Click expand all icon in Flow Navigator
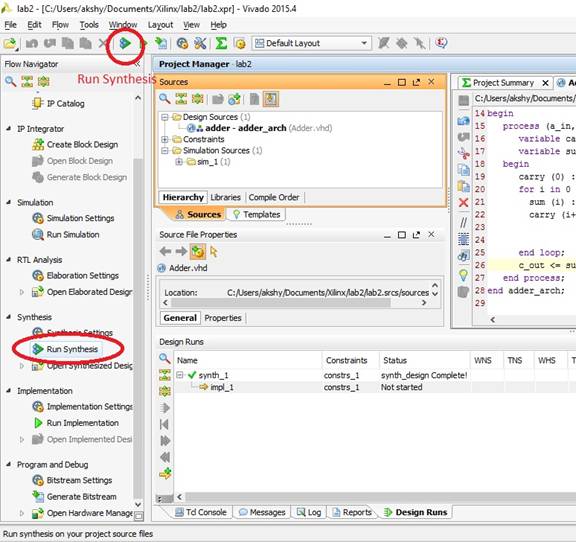 point(43,81)
